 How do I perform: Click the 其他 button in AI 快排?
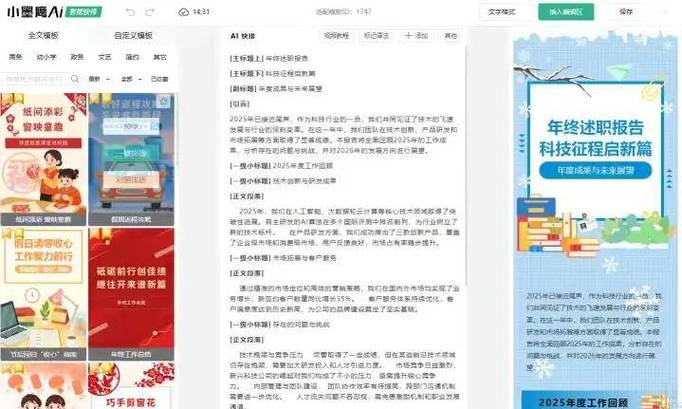click(451, 36)
